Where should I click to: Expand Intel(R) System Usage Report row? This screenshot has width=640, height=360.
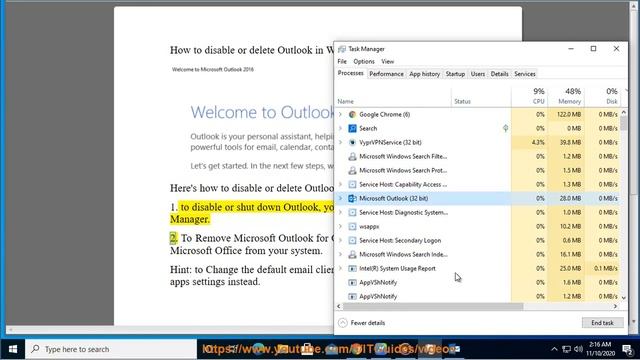[340, 268]
